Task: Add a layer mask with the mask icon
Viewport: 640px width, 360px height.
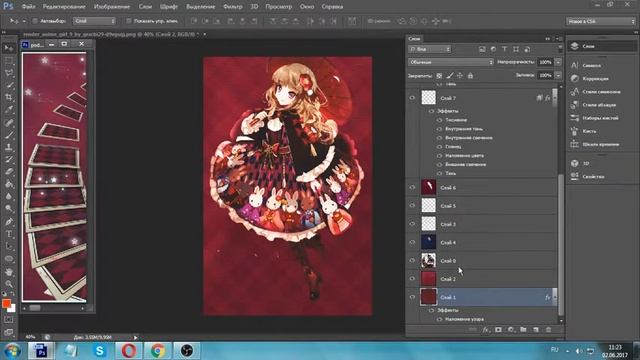Action: [x=498, y=330]
